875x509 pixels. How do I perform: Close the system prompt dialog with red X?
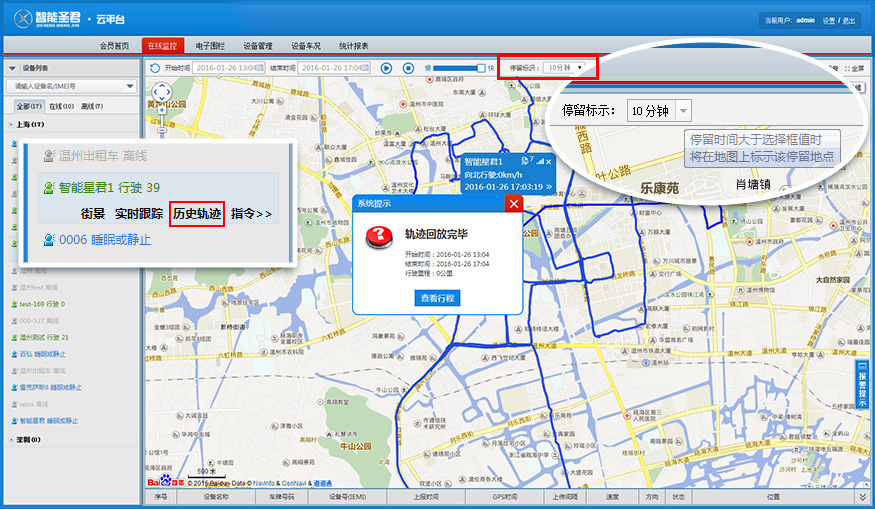513,204
